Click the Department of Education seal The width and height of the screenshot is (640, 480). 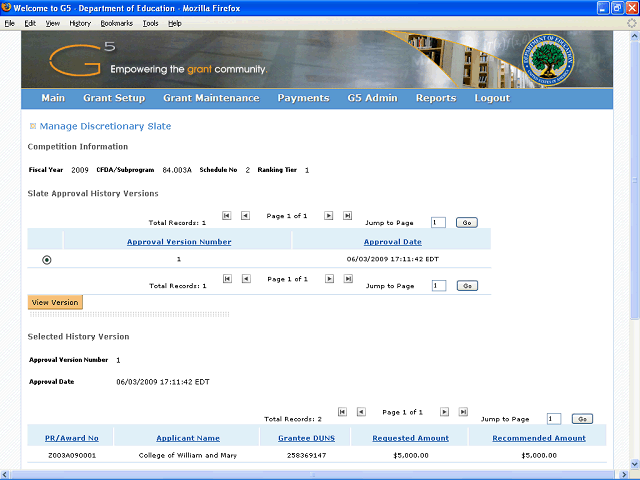(548, 60)
